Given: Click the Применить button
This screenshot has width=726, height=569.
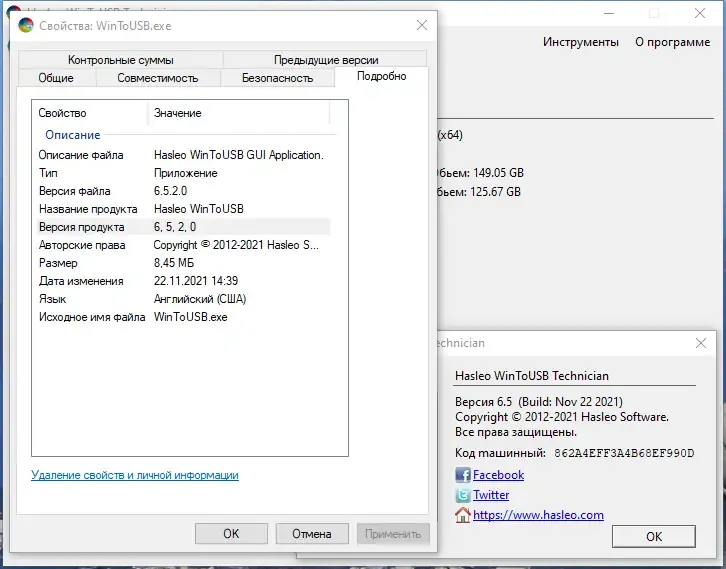Looking at the screenshot, I should point(393,534).
